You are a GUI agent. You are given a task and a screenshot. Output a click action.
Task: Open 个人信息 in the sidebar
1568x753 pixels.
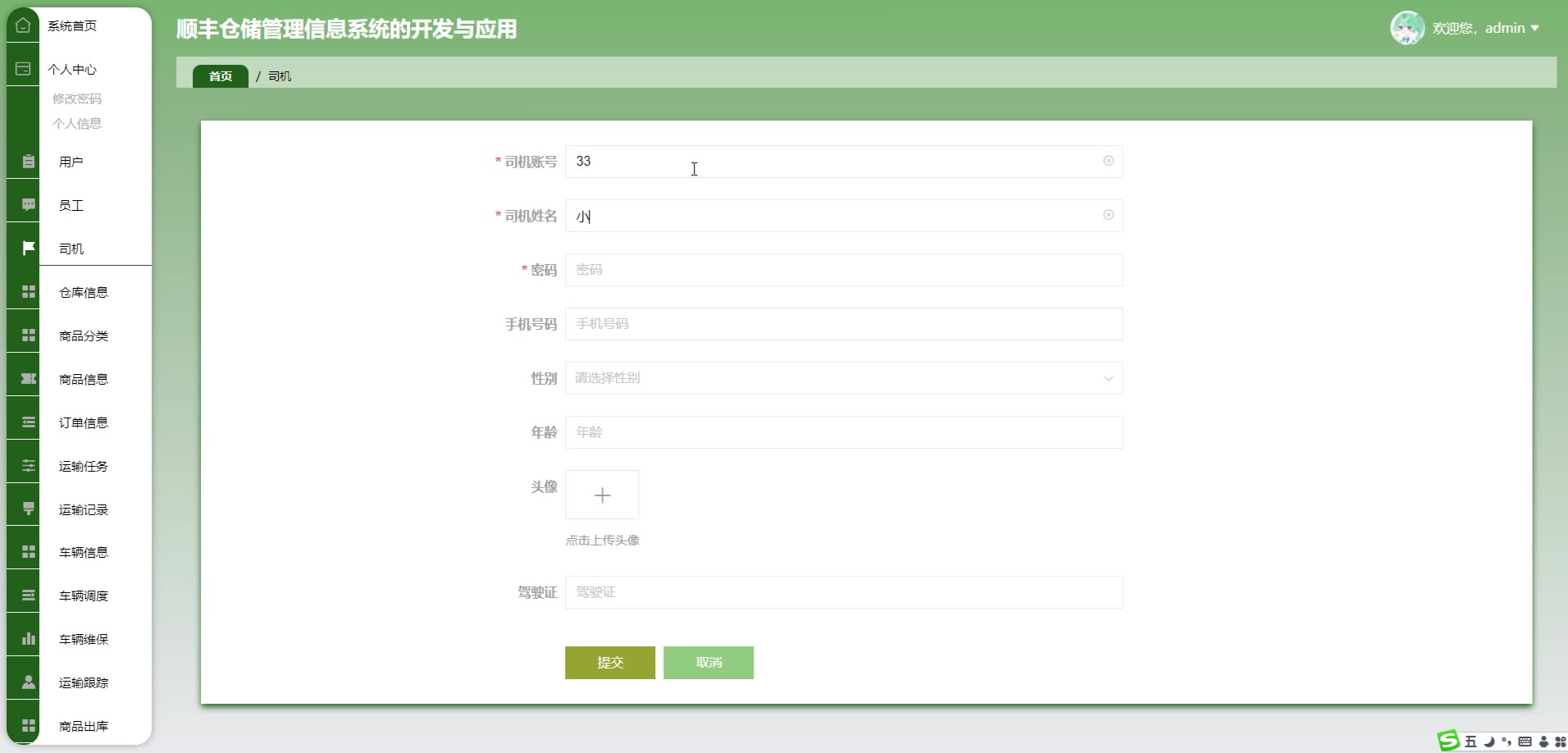click(77, 123)
